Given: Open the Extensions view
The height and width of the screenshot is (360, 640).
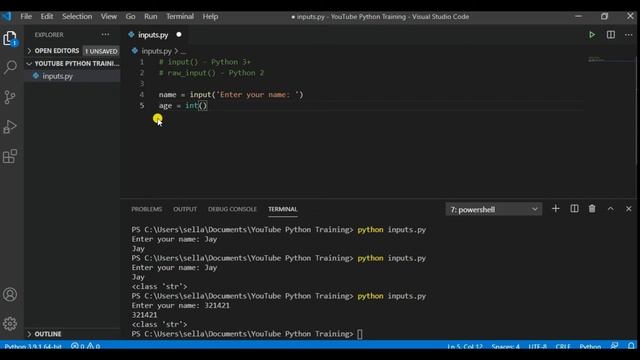Looking at the screenshot, I should pyautogui.click(x=10, y=156).
